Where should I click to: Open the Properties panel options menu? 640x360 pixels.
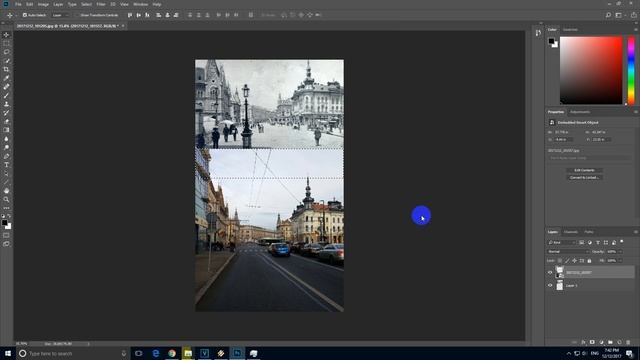coord(636,111)
